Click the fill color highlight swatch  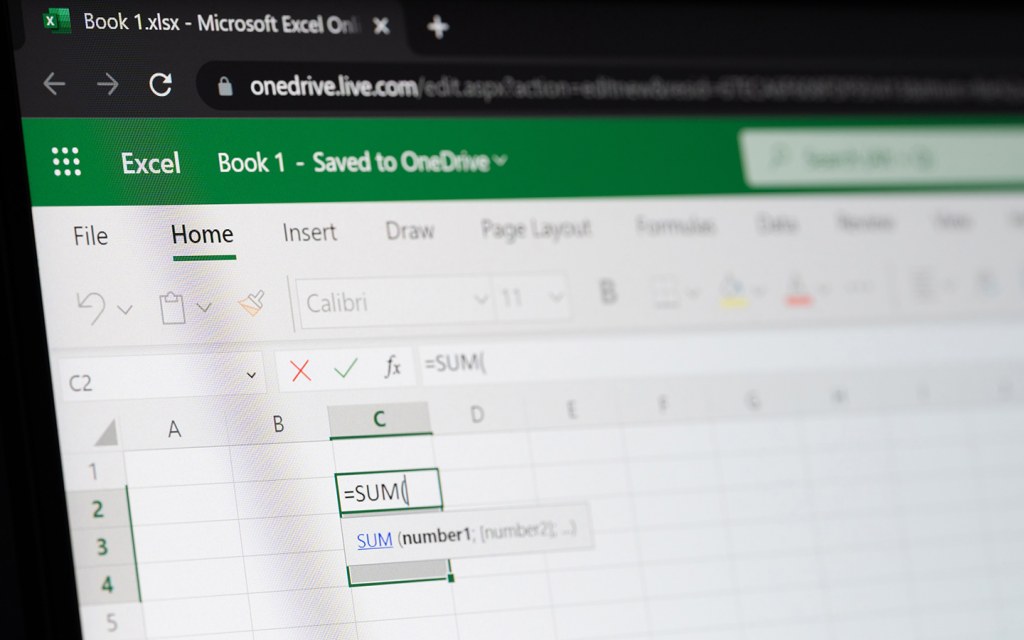click(x=733, y=291)
